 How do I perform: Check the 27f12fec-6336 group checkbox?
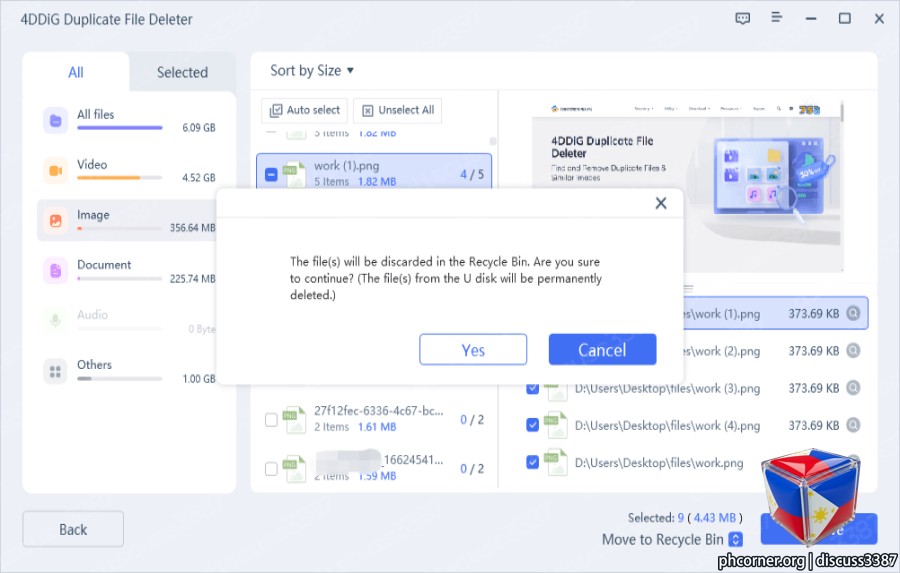pos(271,420)
